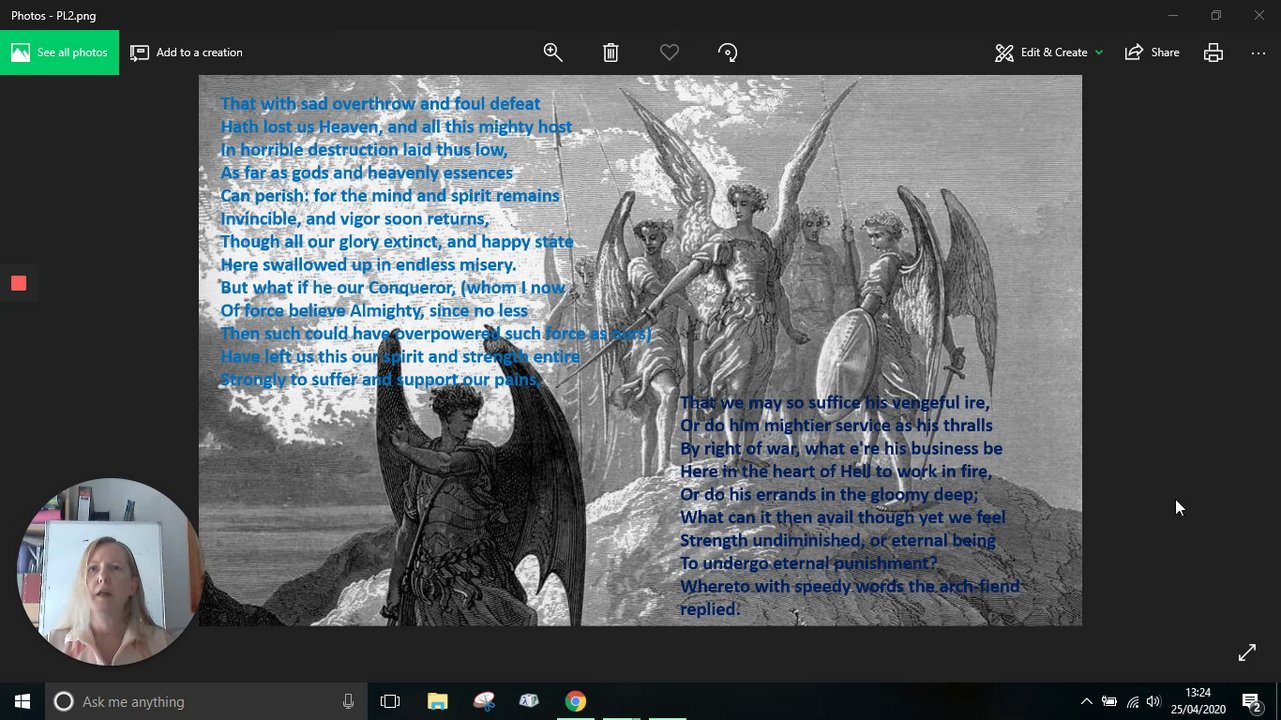Click the Share button
This screenshot has width=1281, height=720.
1152,53
